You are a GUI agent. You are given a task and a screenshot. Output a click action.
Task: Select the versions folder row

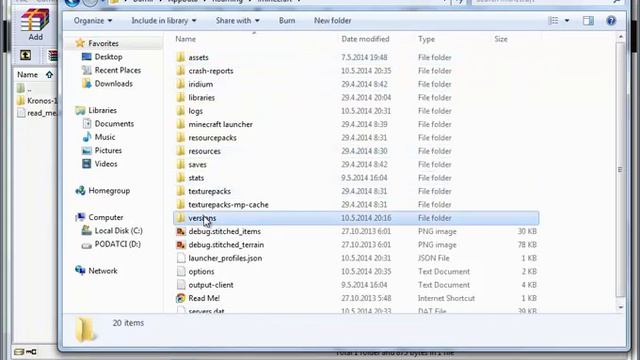tap(356, 218)
